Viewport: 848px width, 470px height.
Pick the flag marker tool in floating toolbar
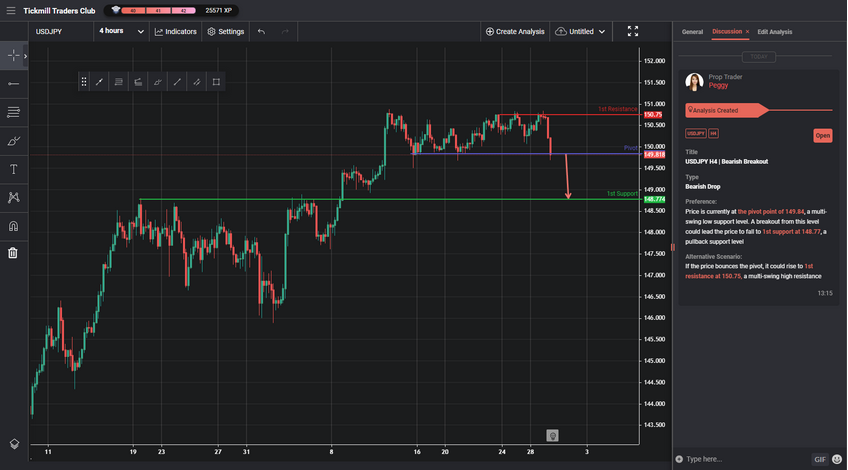pyautogui.click(x=138, y=82)
